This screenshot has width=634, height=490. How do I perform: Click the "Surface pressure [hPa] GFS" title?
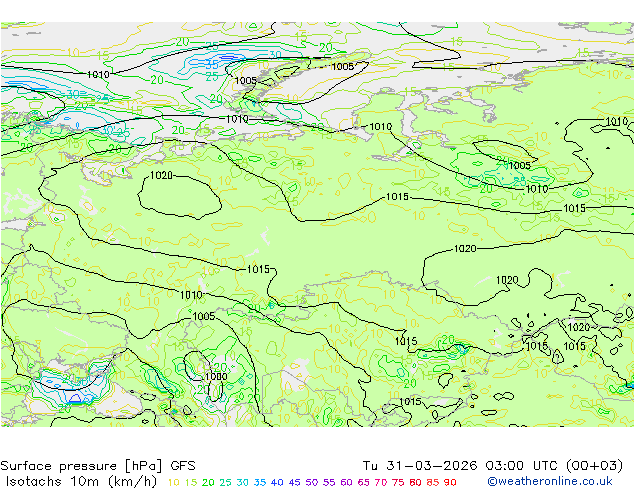point(98,466)
